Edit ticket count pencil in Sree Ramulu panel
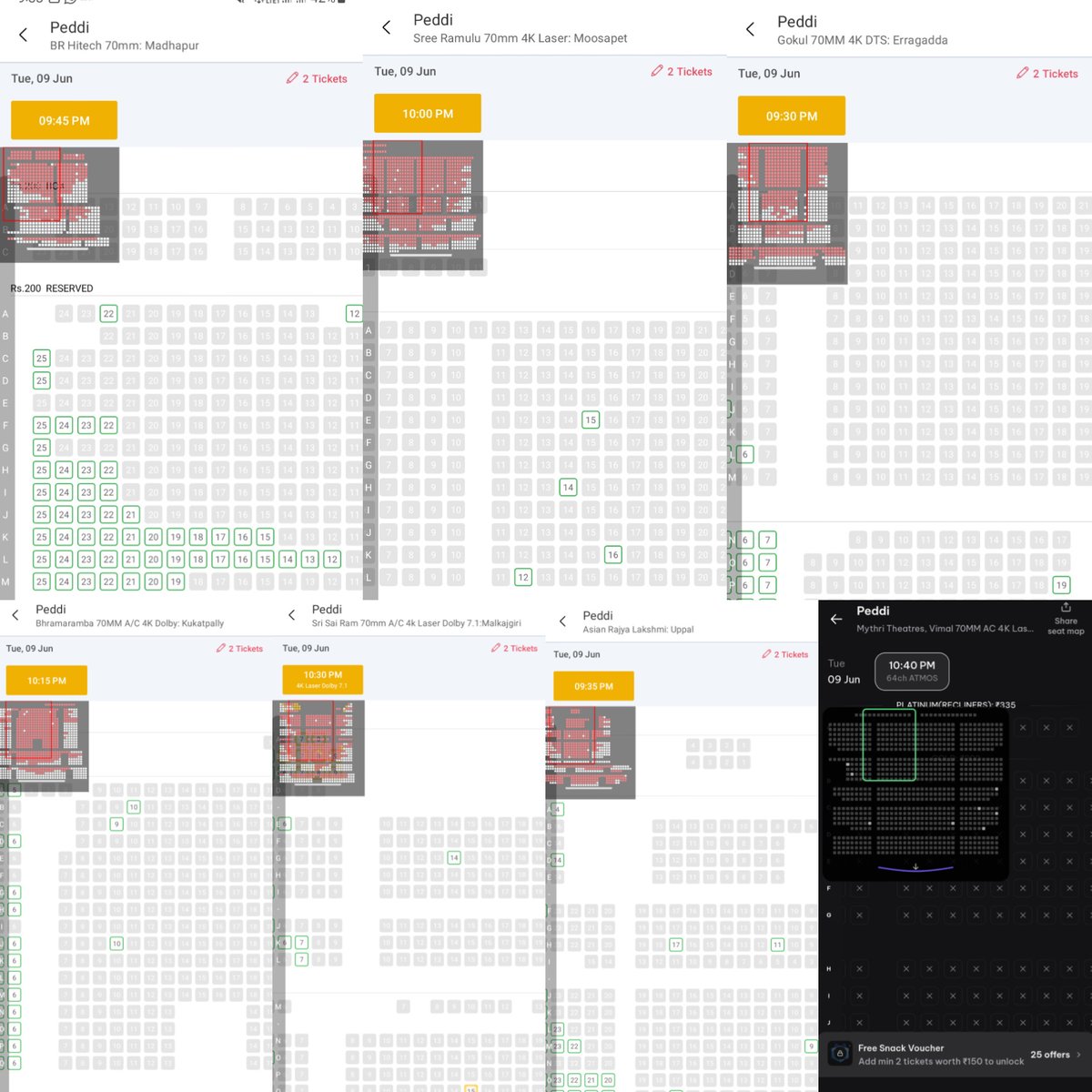The image size is (1092, 1092). pyautogui.click(x=657, y=71)
